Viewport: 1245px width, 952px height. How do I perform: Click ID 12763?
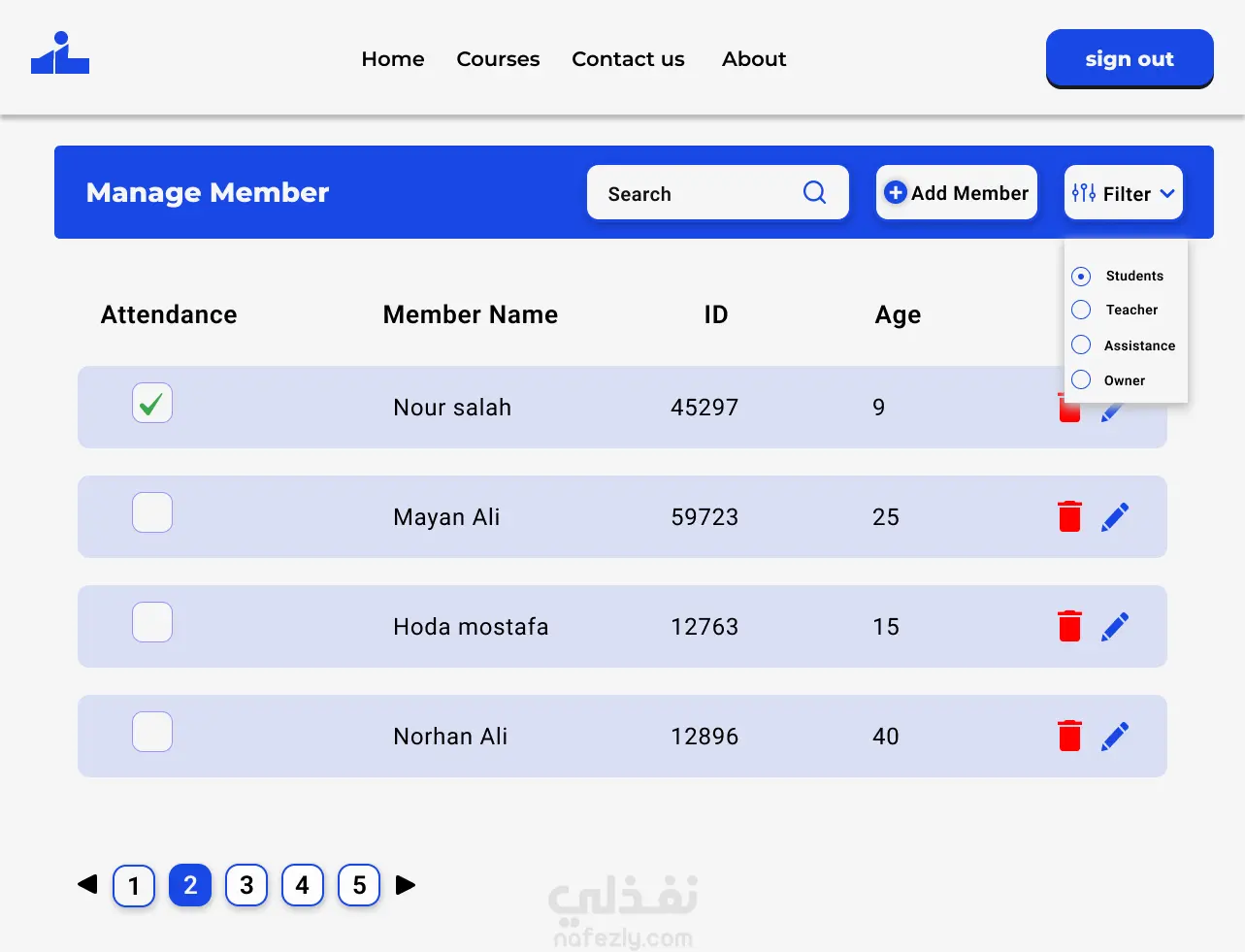(704, 627)
